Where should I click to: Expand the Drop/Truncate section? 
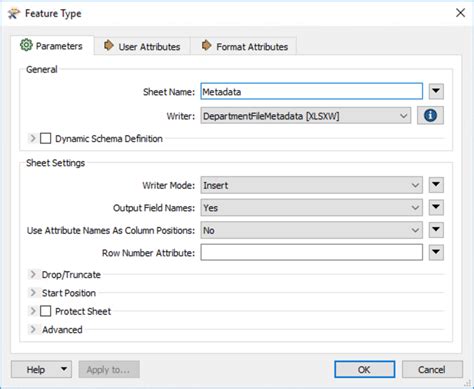coord(33,274)
